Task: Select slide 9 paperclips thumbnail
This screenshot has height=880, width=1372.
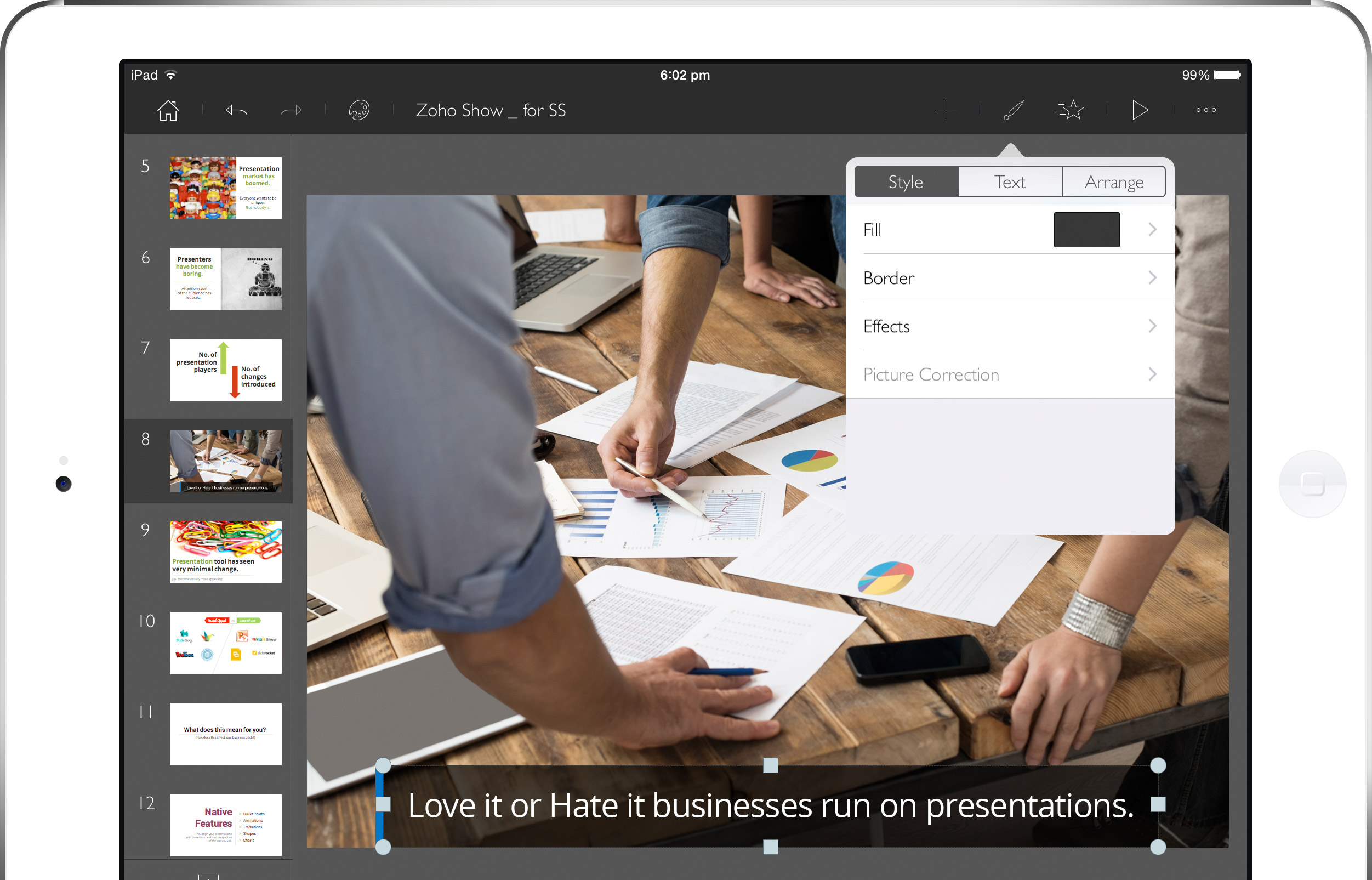Action: 225,552
